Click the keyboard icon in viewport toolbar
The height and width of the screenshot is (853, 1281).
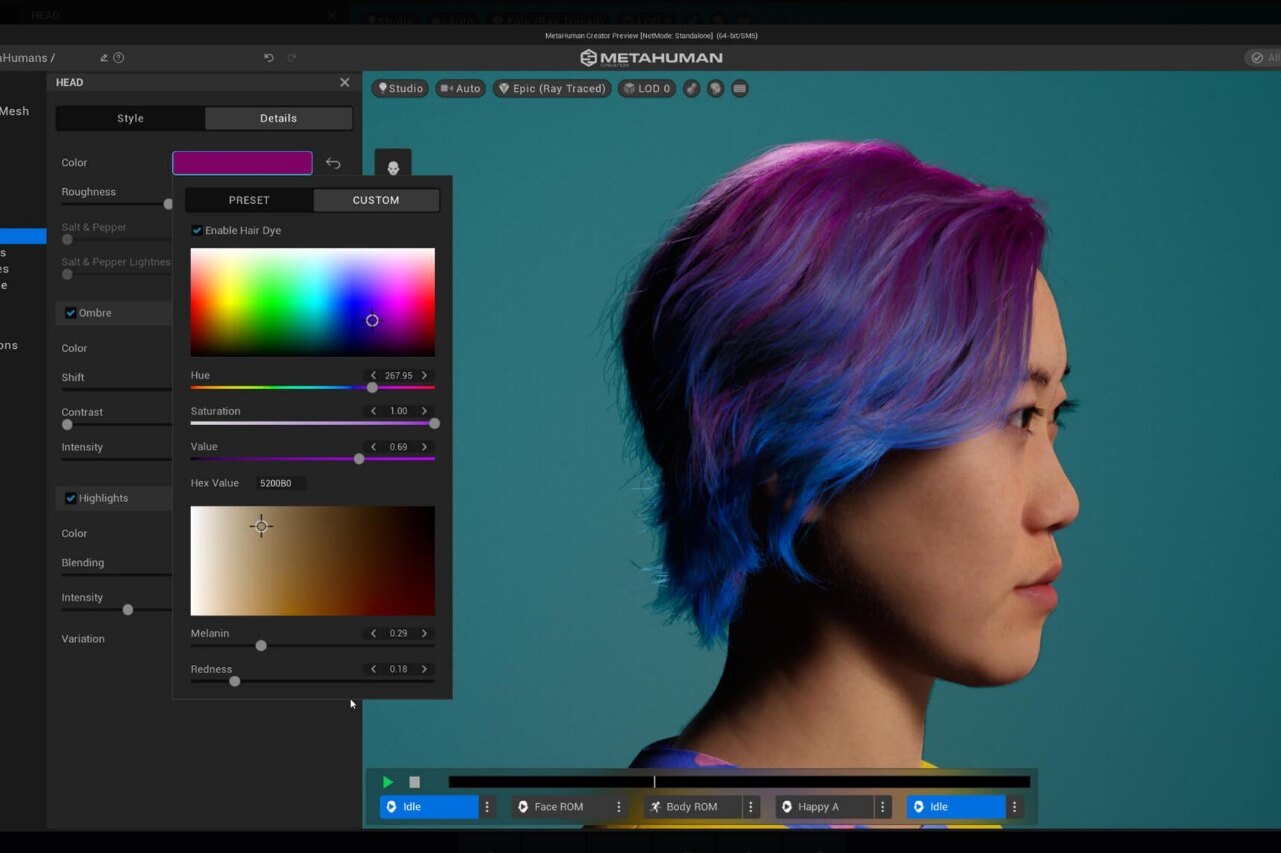740,88
